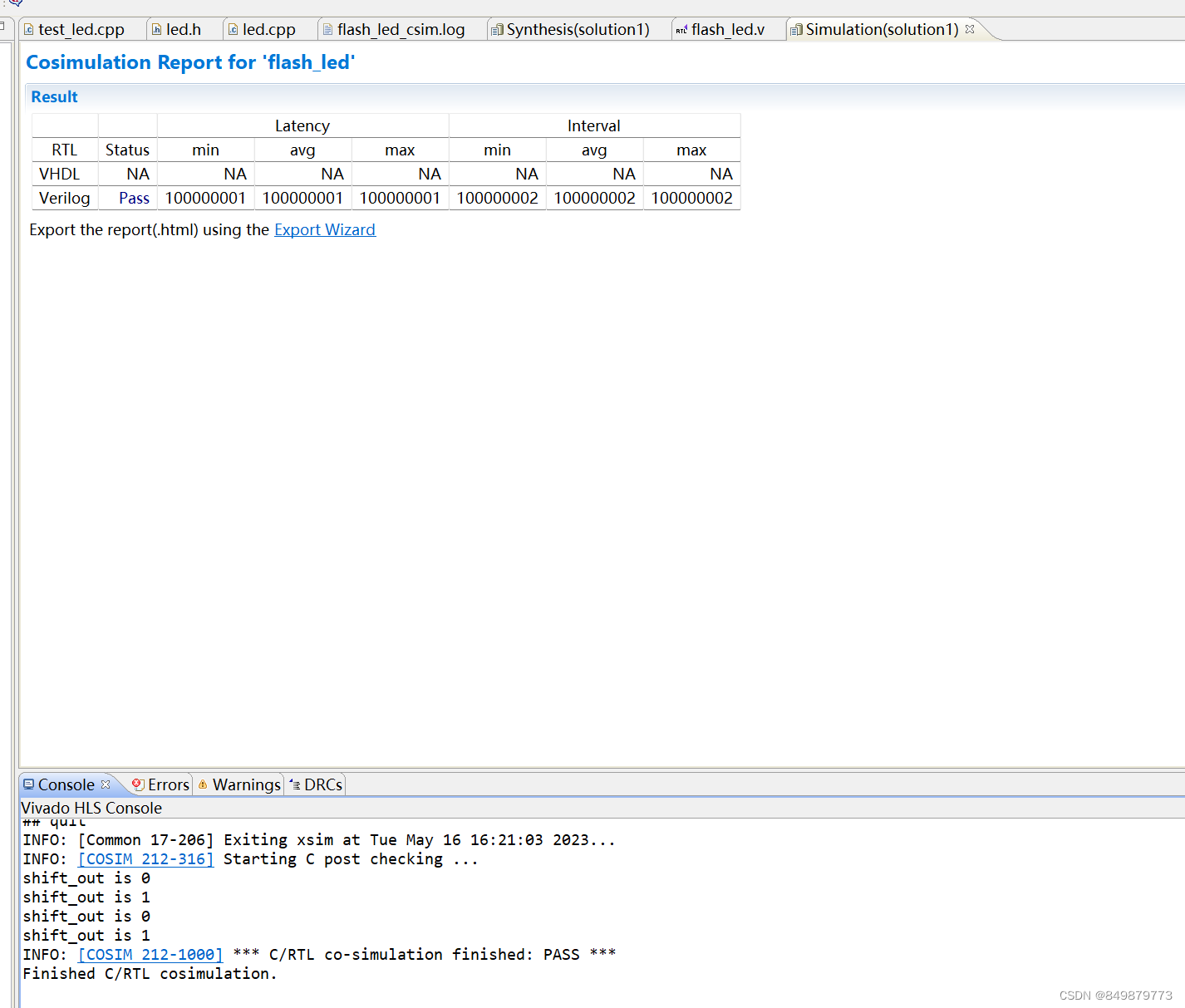Click the 'Exiting xsim' console line

[x=319, y=840]
